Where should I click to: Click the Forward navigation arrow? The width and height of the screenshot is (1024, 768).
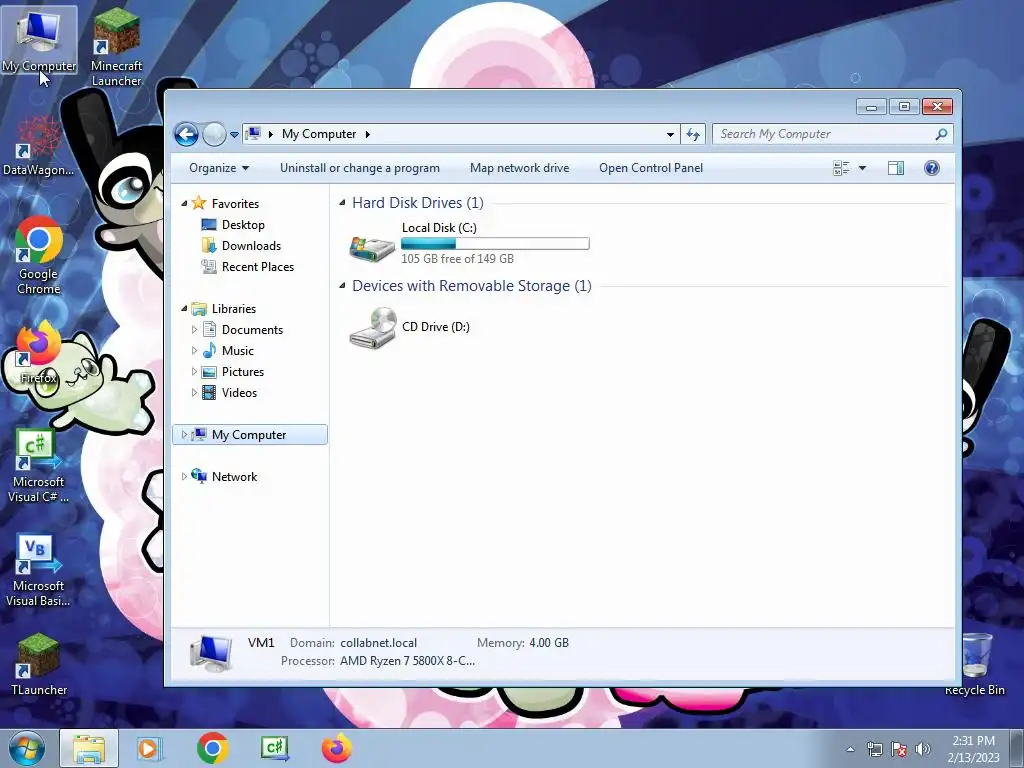[x=214, y=135]
